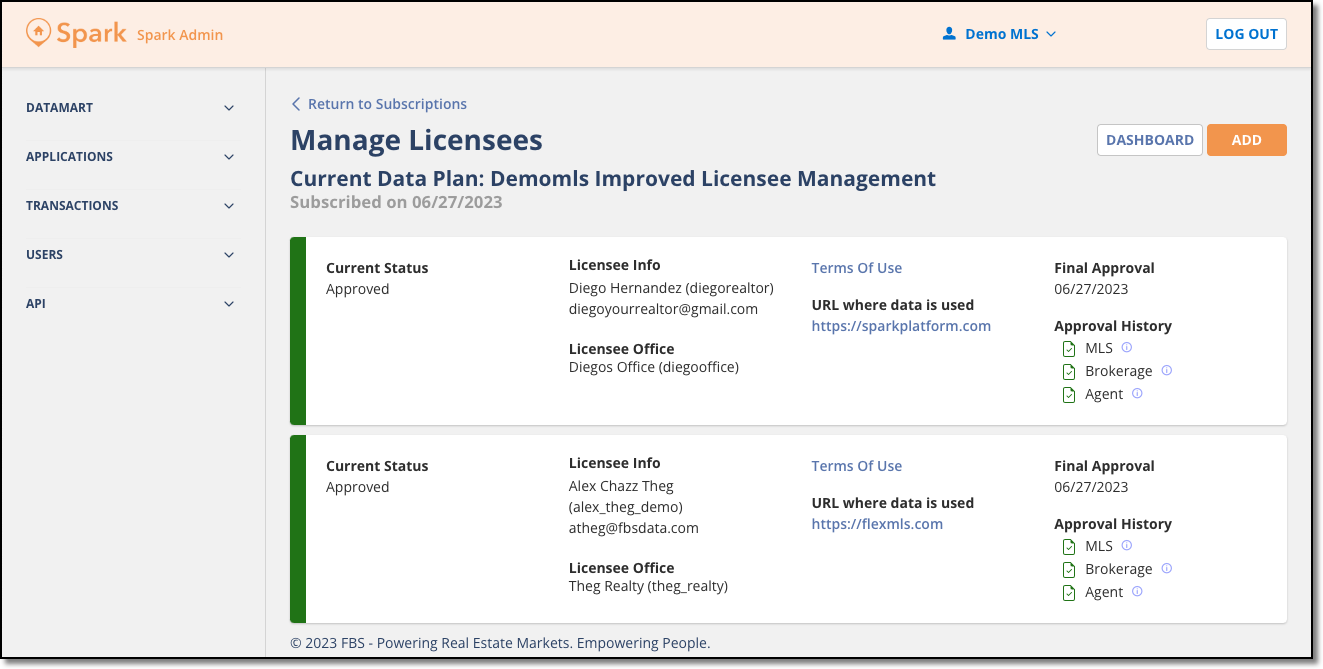Viewport: 1323px width, 669px height.
Task: Click Final Approval date in Diego card
Action: pyautogui.click(x=1091, y=289)
